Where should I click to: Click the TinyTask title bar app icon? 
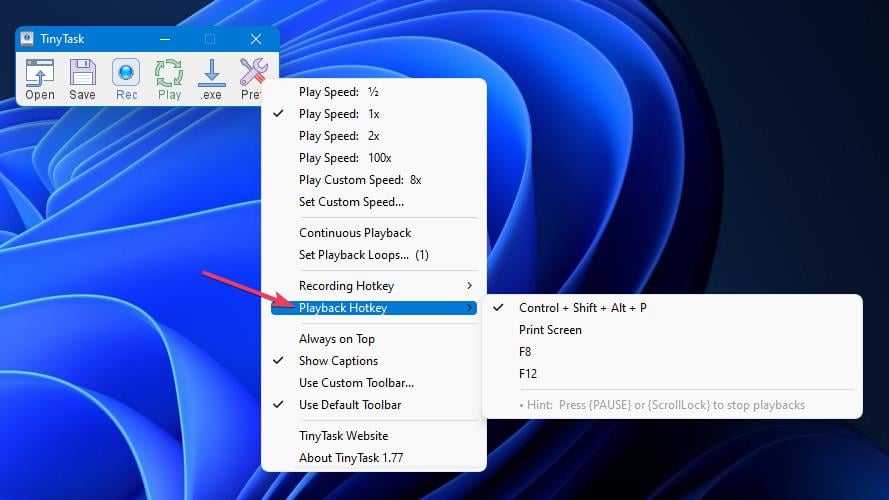[x=27, y=39]
